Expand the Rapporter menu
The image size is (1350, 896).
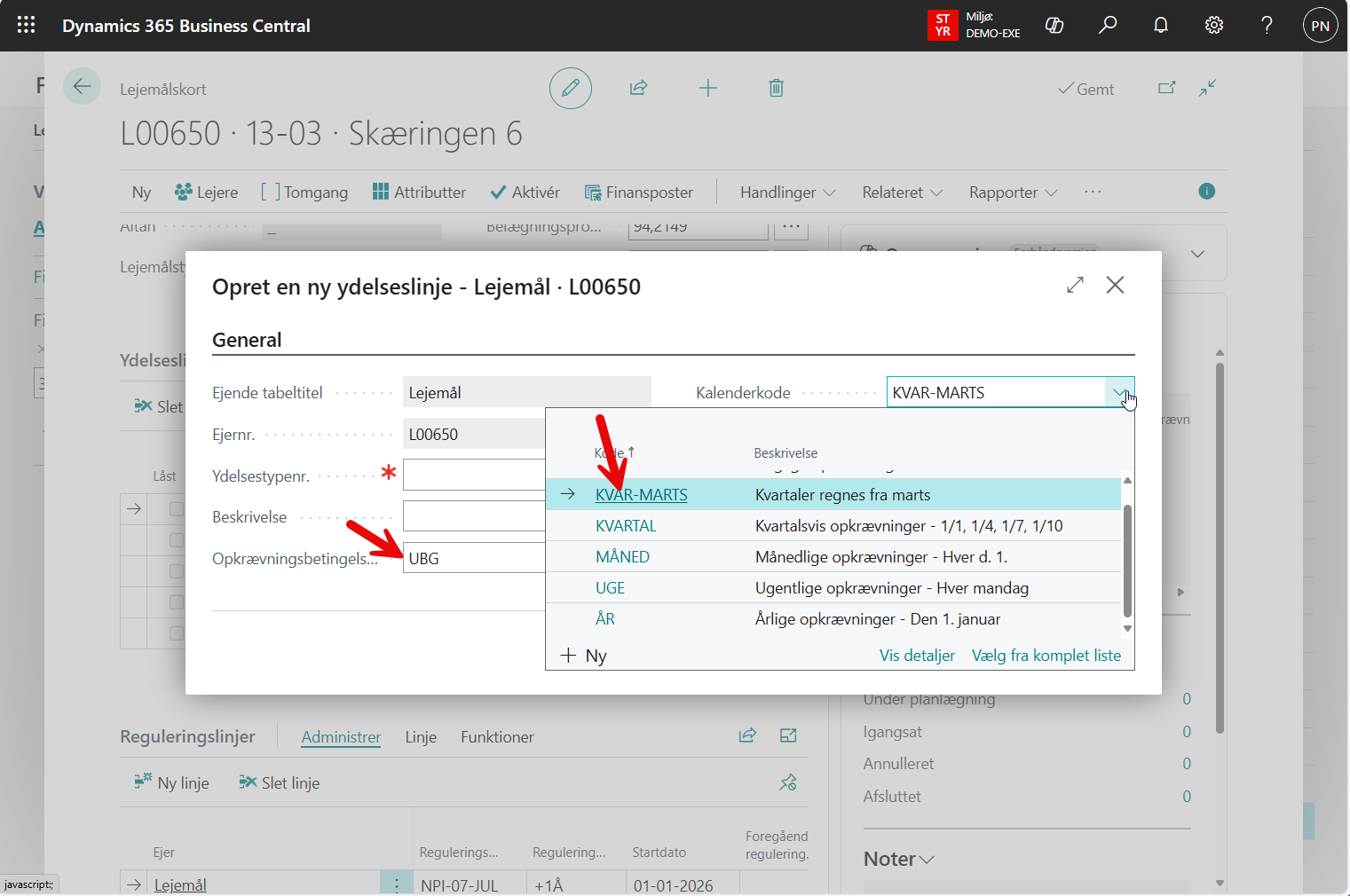coord(1014,193)
